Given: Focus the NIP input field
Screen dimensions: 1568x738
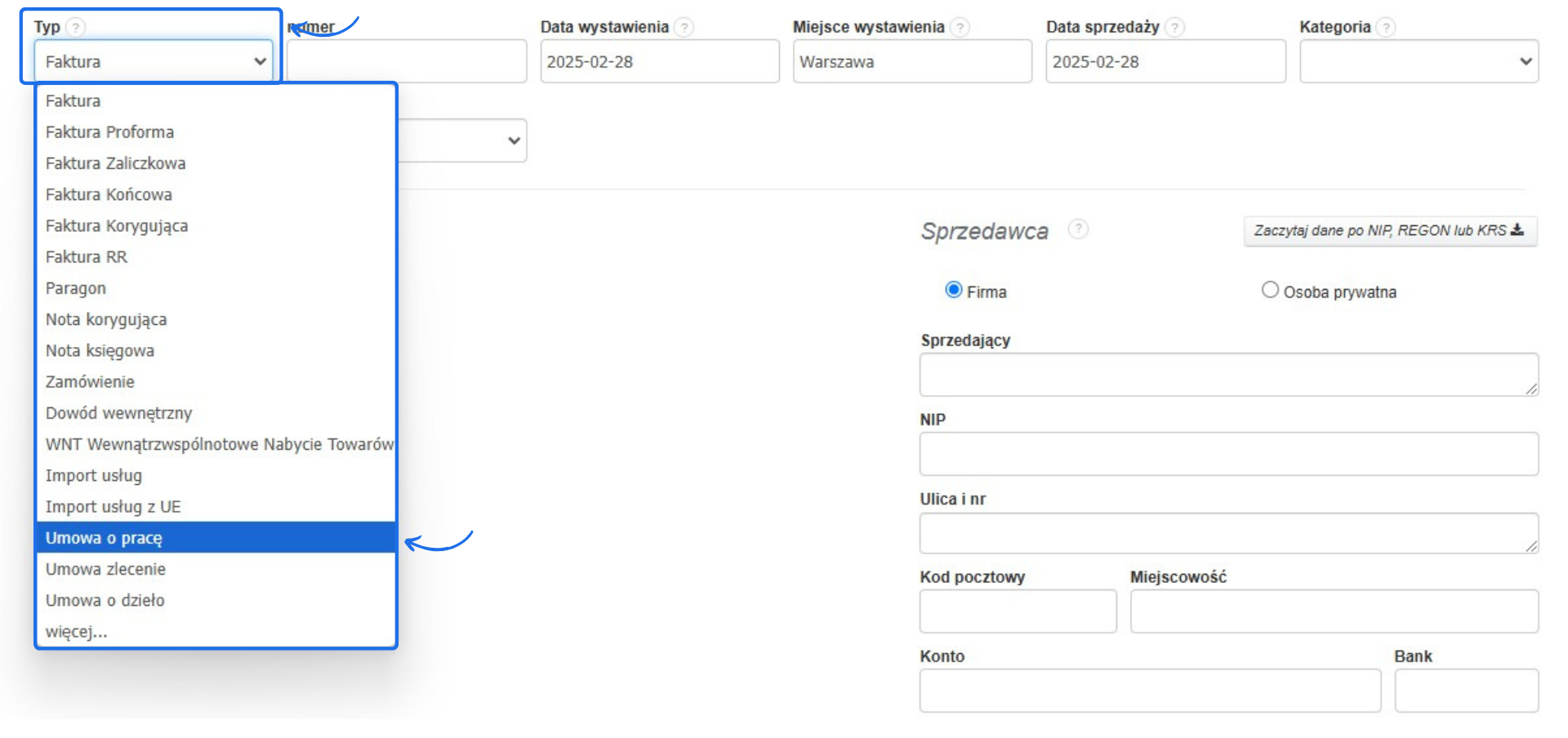Looking at the screenshot, I should point(1228,455).
